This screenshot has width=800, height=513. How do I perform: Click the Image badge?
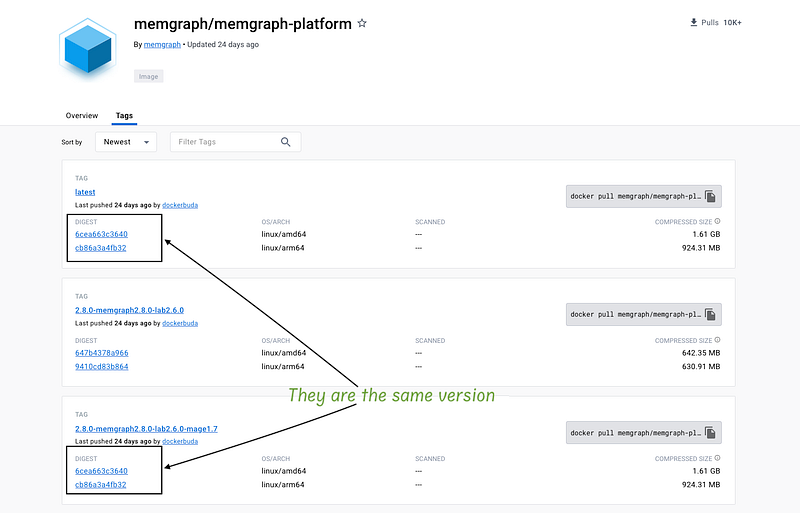coord(148,77)
